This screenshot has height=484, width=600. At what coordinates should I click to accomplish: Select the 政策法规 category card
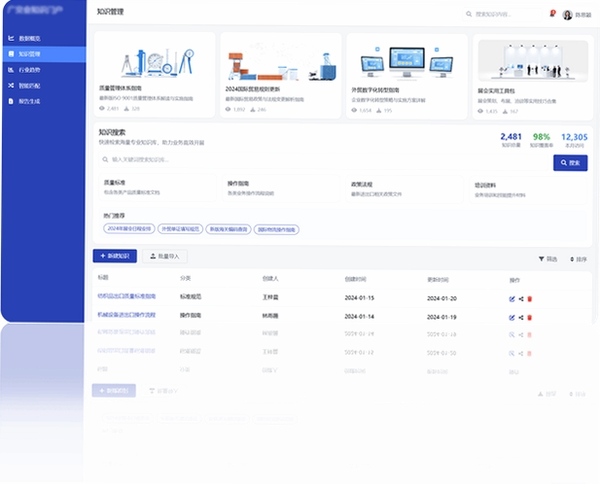(404, 189)
